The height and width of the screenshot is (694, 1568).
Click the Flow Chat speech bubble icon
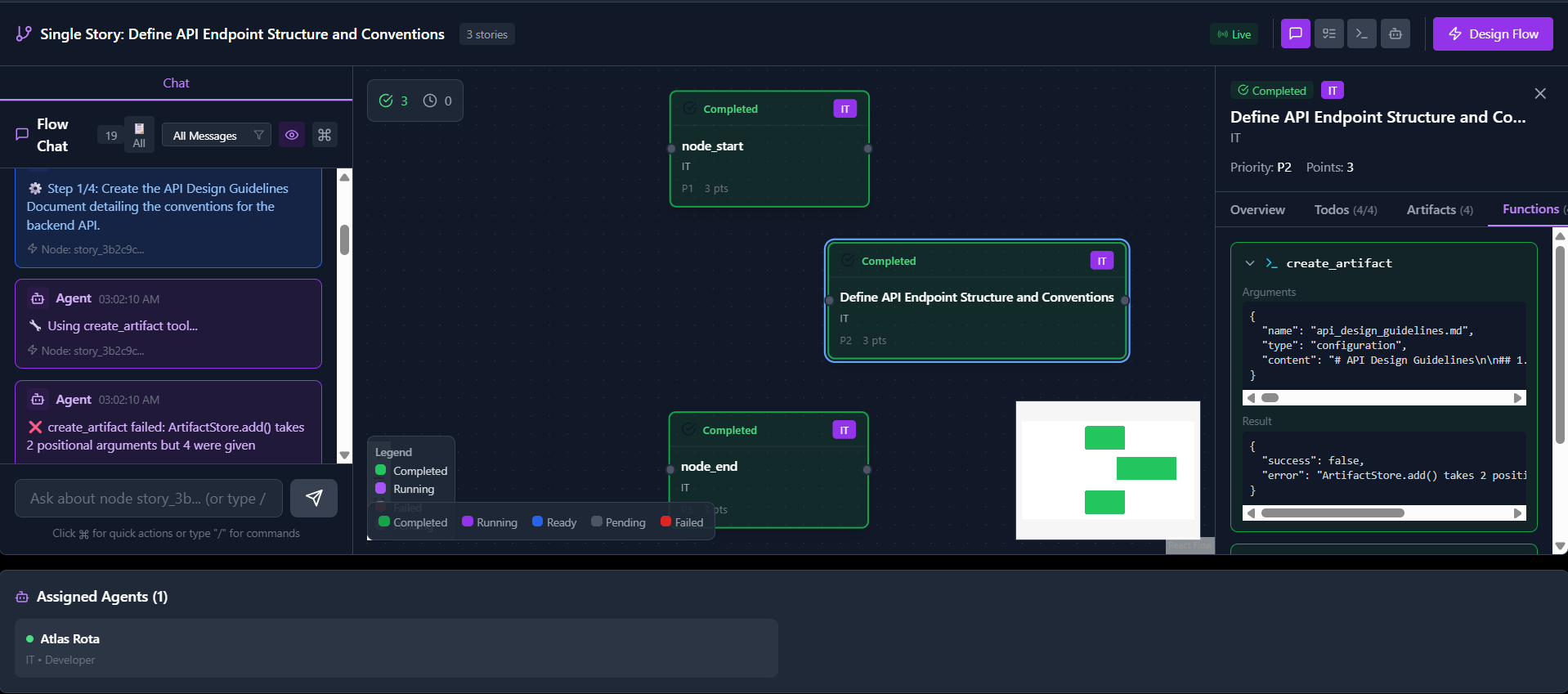click(x=22, y=135)
